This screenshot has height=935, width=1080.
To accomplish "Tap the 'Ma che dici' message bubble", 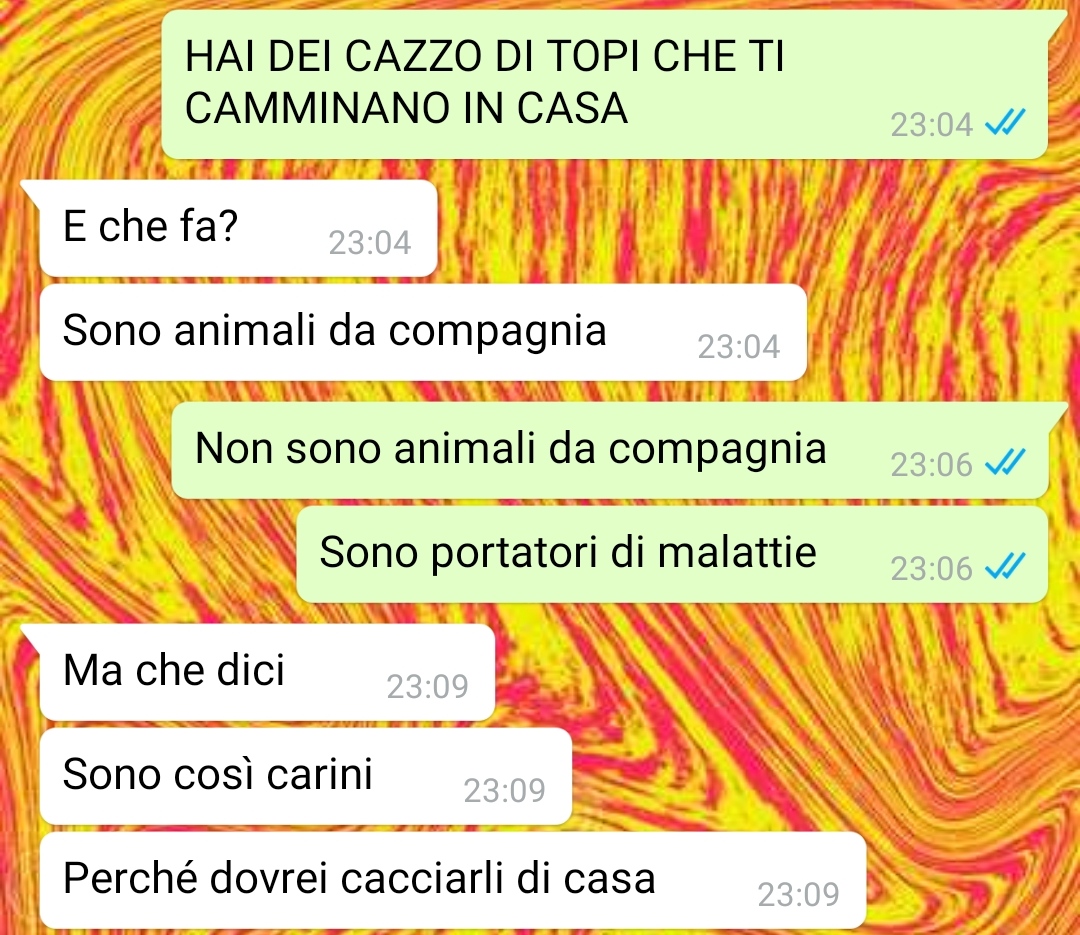I will click(x=267, y=672).
